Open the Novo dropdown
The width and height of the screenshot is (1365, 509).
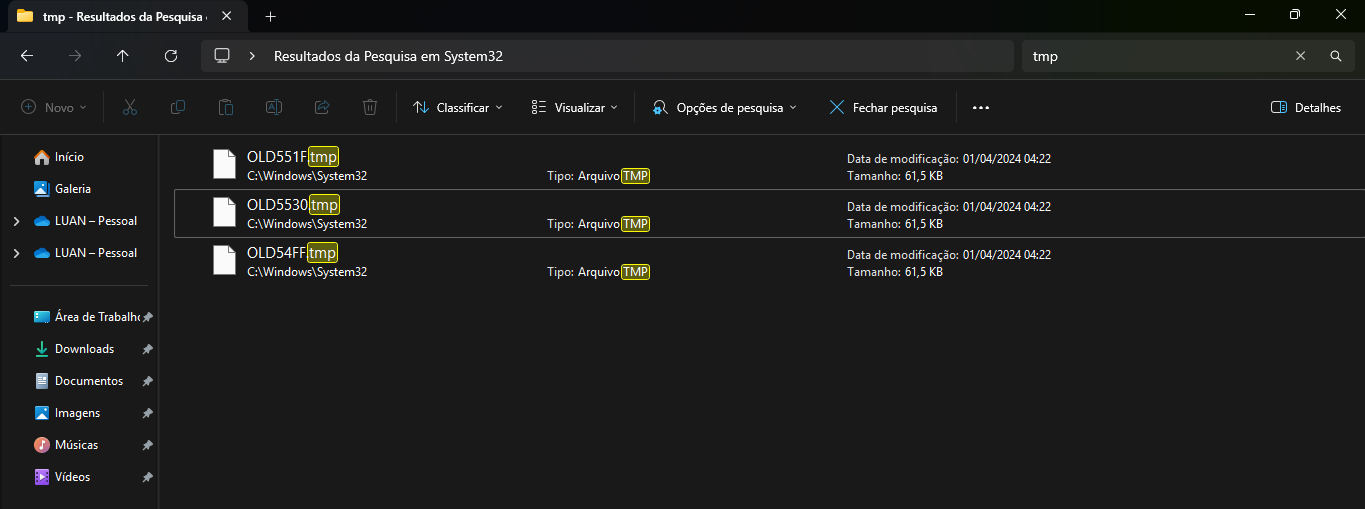tap(54, 107)
